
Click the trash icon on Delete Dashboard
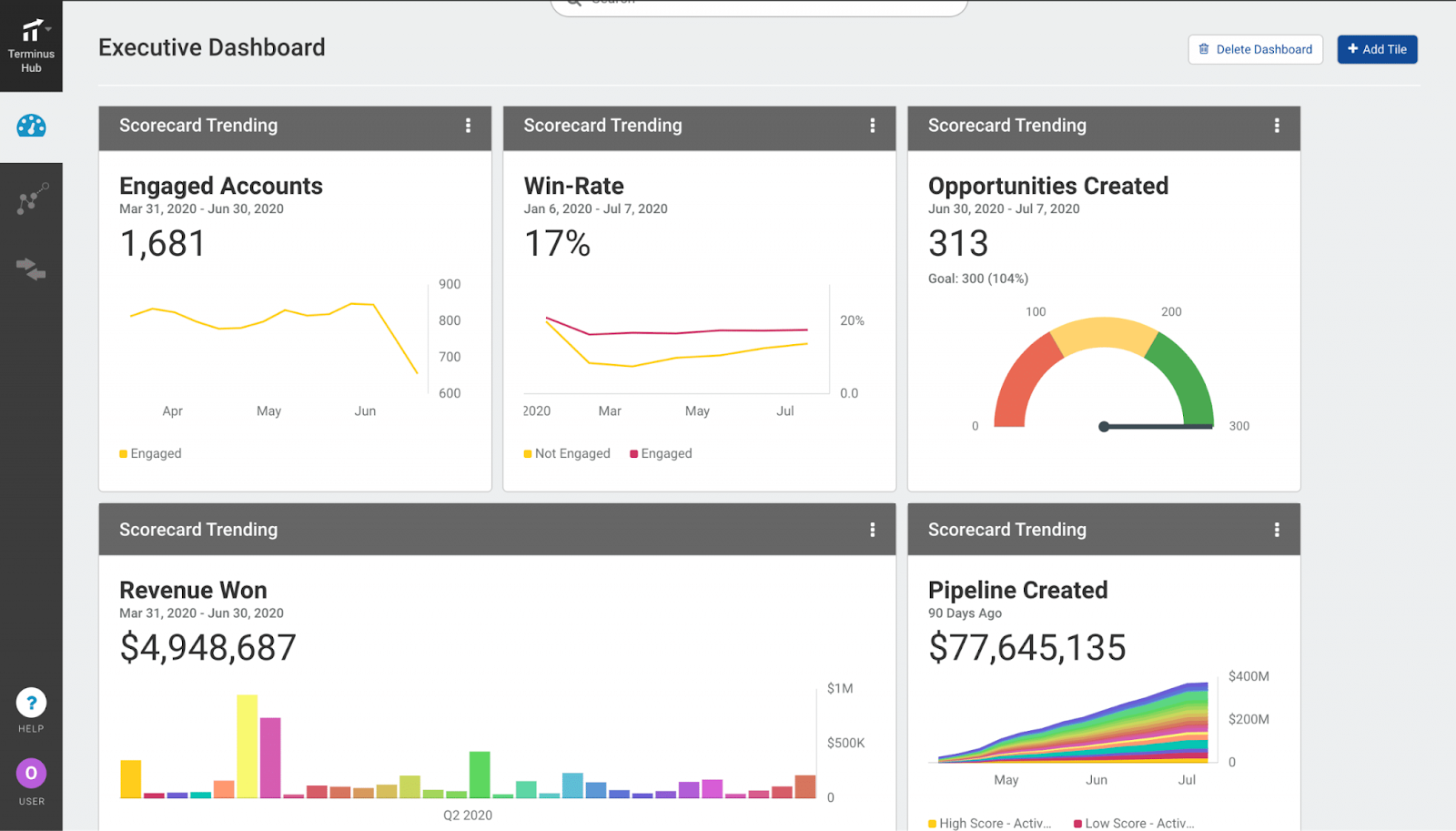1206,49
